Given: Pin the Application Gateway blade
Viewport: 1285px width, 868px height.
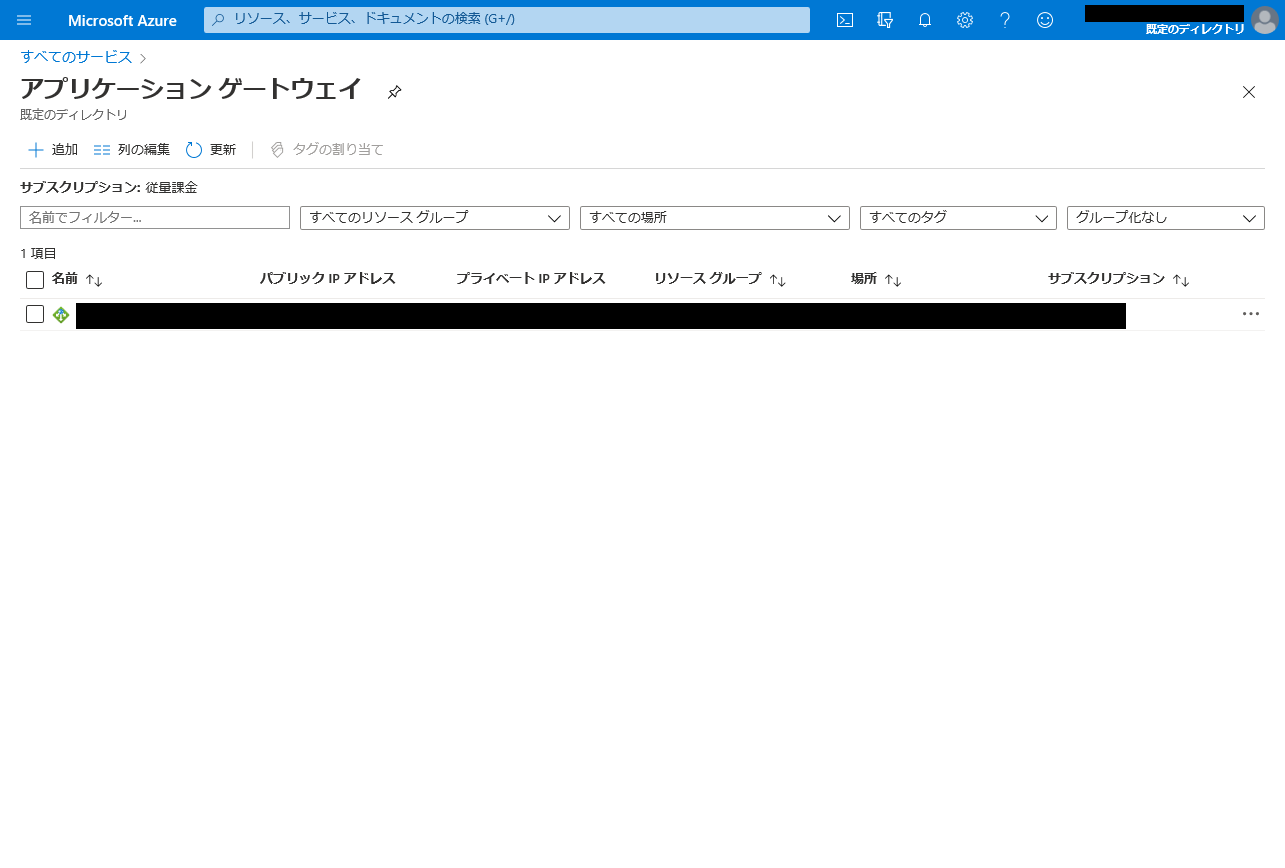Looking at the screenshot, I should (395, 92).
